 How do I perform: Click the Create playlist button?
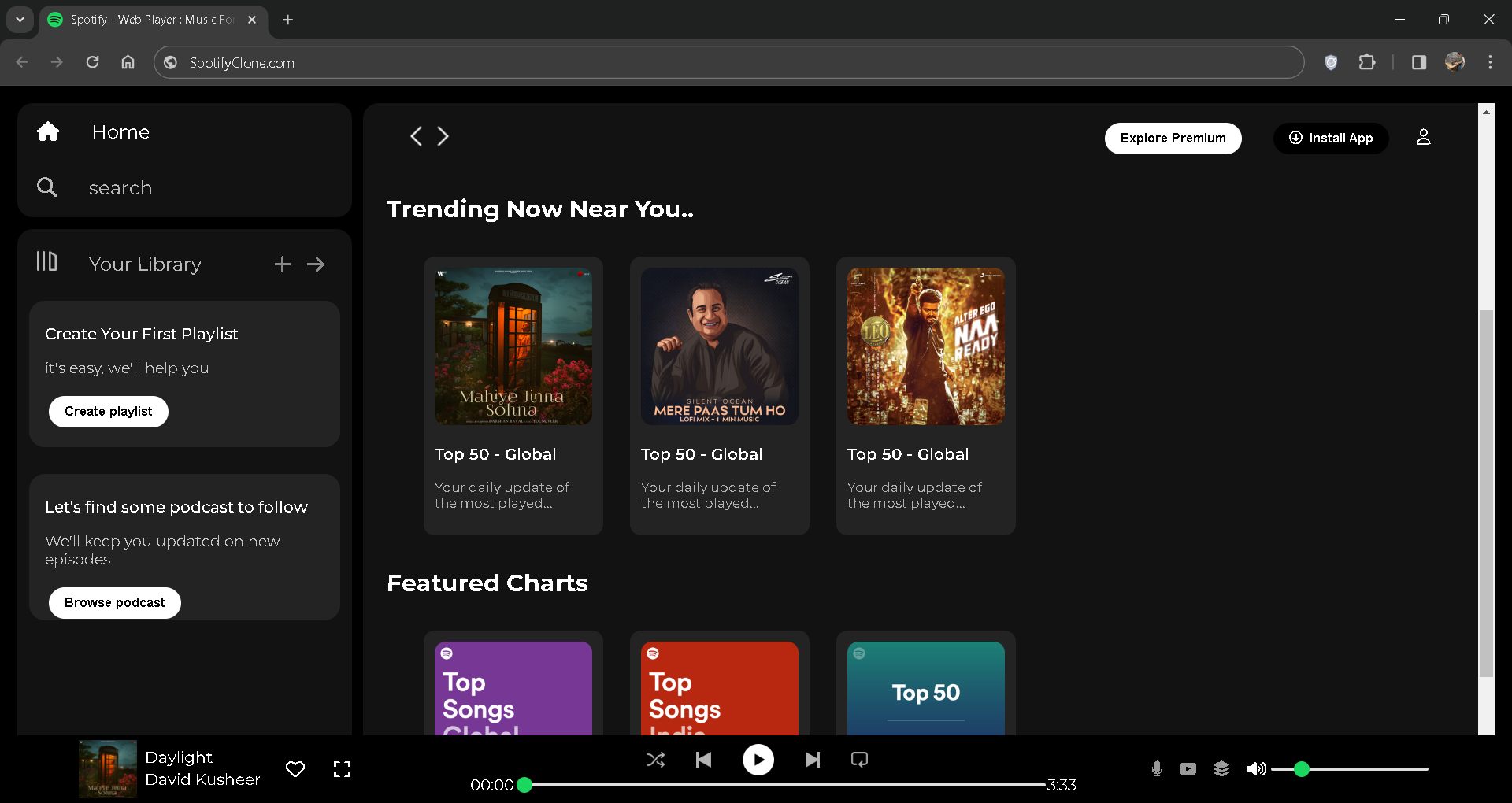pyautogui.click(x=109, y=412)
